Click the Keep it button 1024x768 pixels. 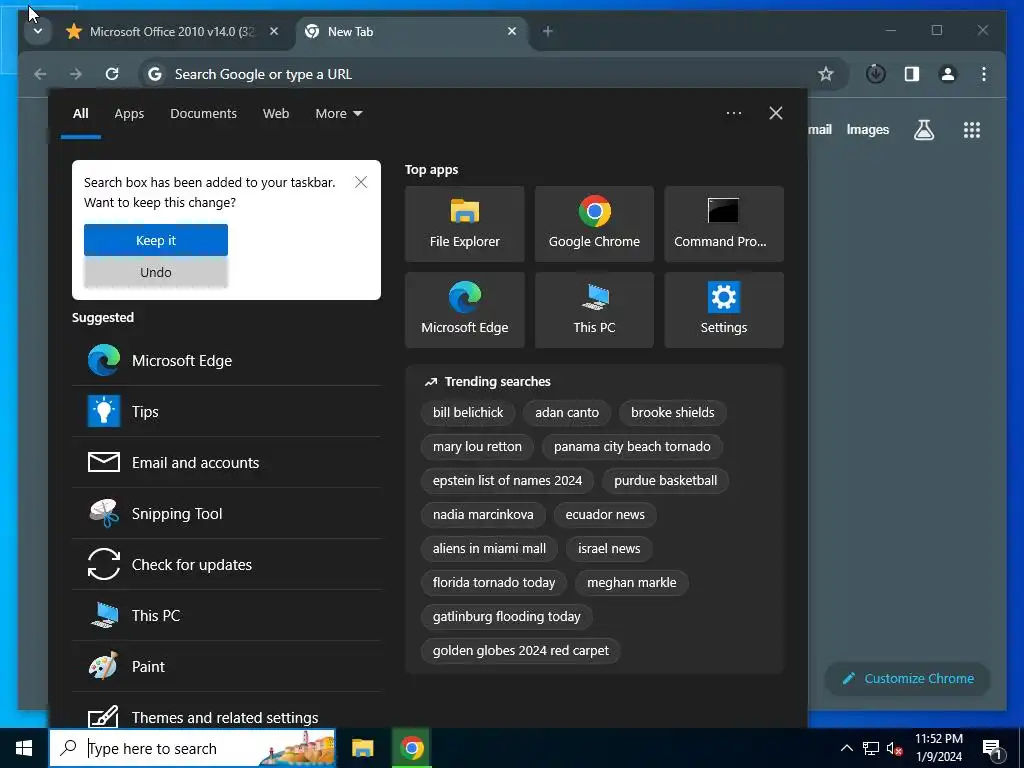155,240
